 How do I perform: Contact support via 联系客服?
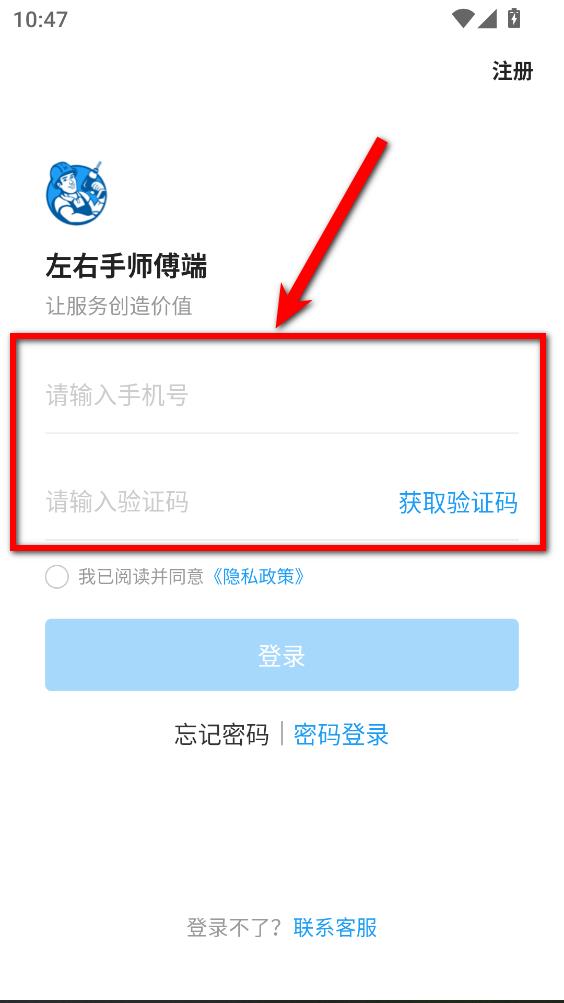(x=335, y=928)
